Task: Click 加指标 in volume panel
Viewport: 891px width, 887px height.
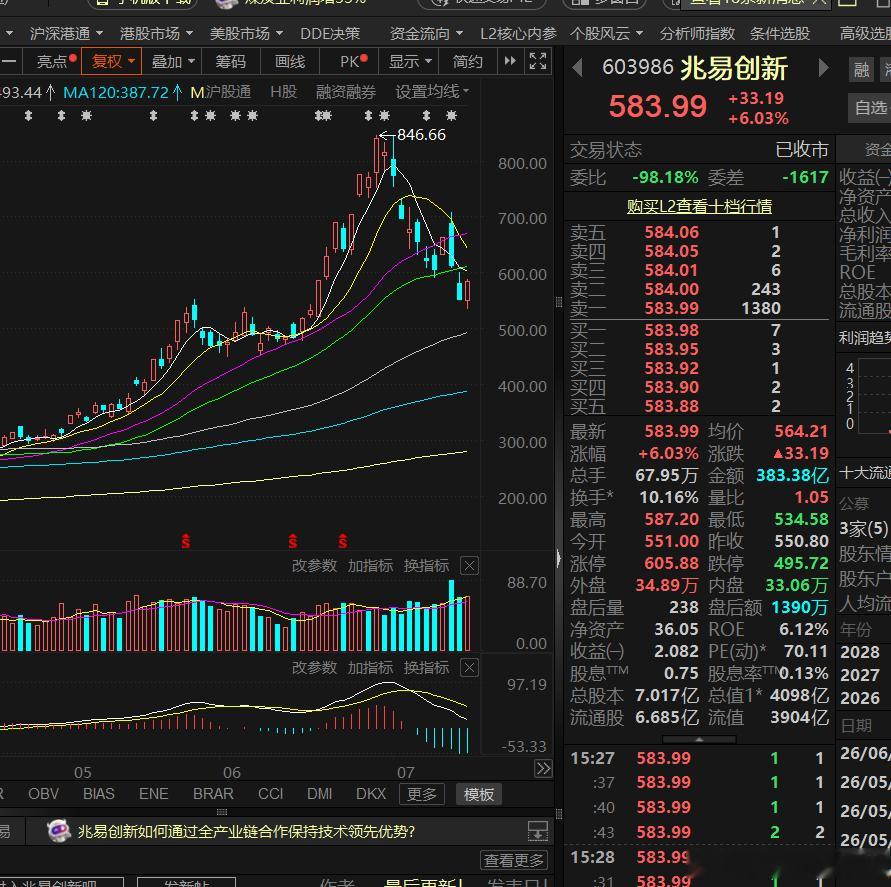Action: point(370,566)
